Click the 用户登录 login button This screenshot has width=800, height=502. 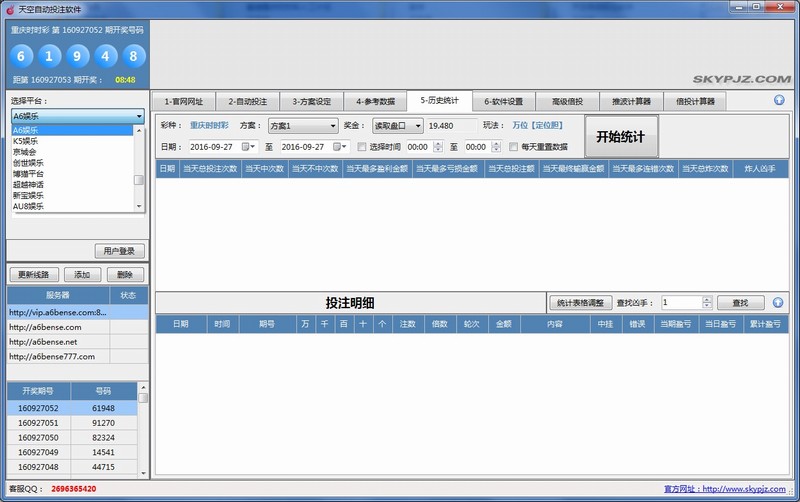click(120, 251)
